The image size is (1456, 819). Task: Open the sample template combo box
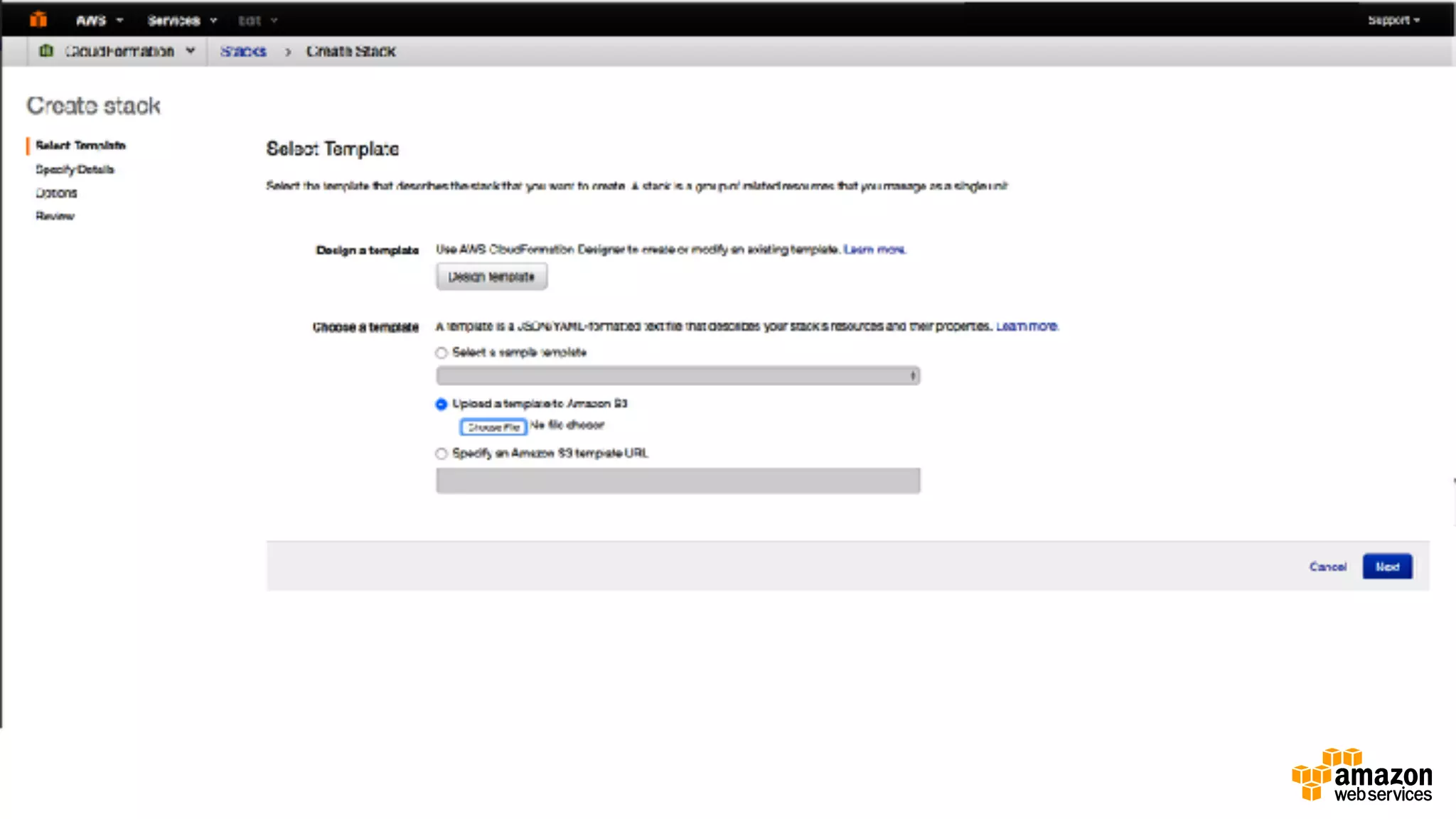coord(678,375)
